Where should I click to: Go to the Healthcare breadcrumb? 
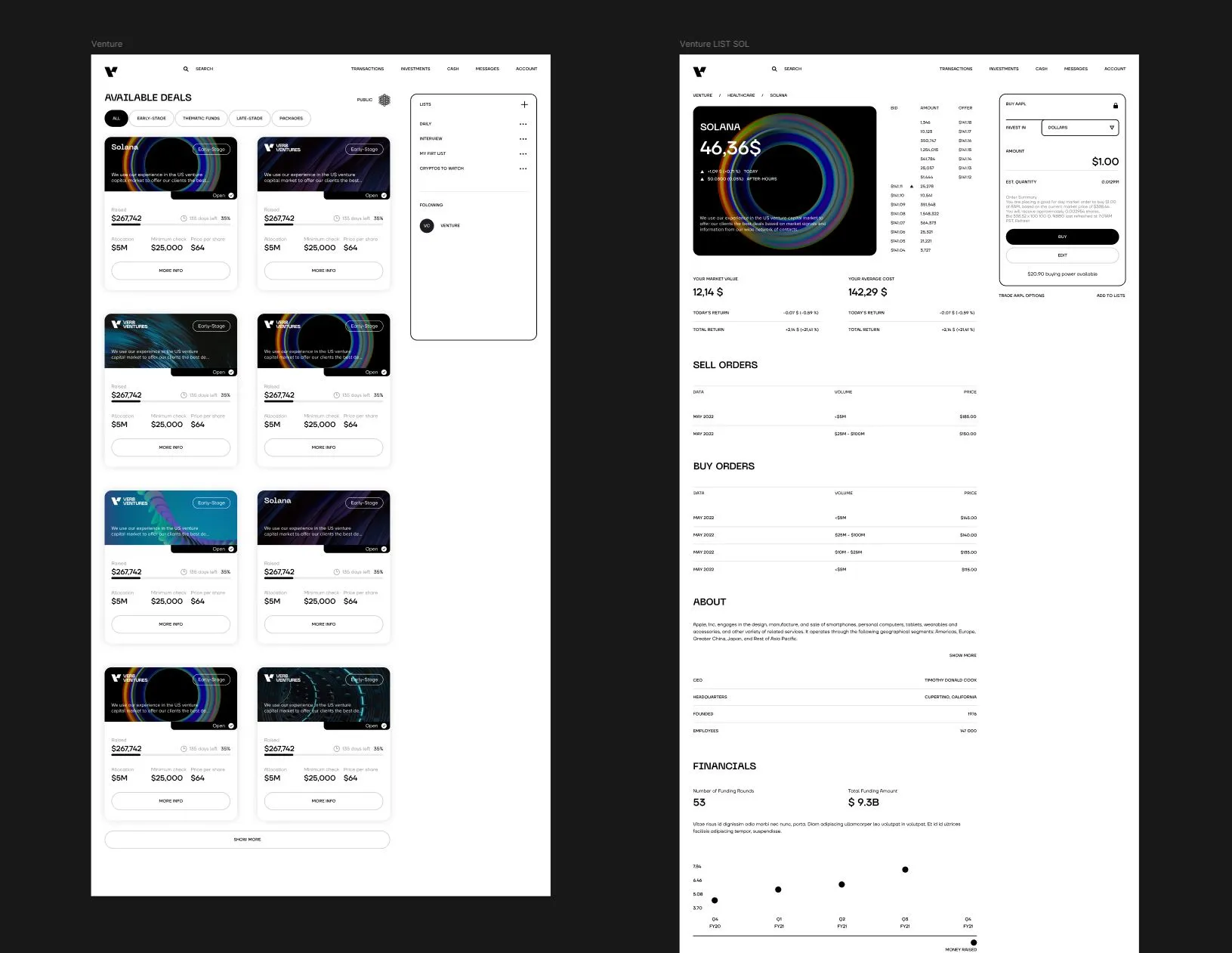[741, 95]
